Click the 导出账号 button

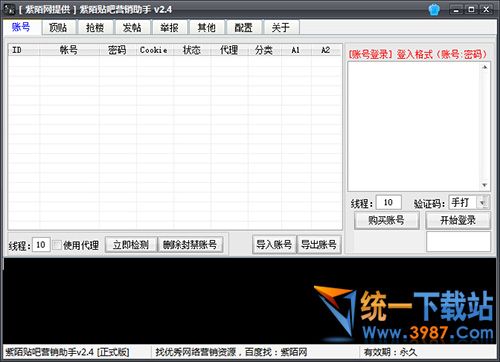click(x=319, y=245)
